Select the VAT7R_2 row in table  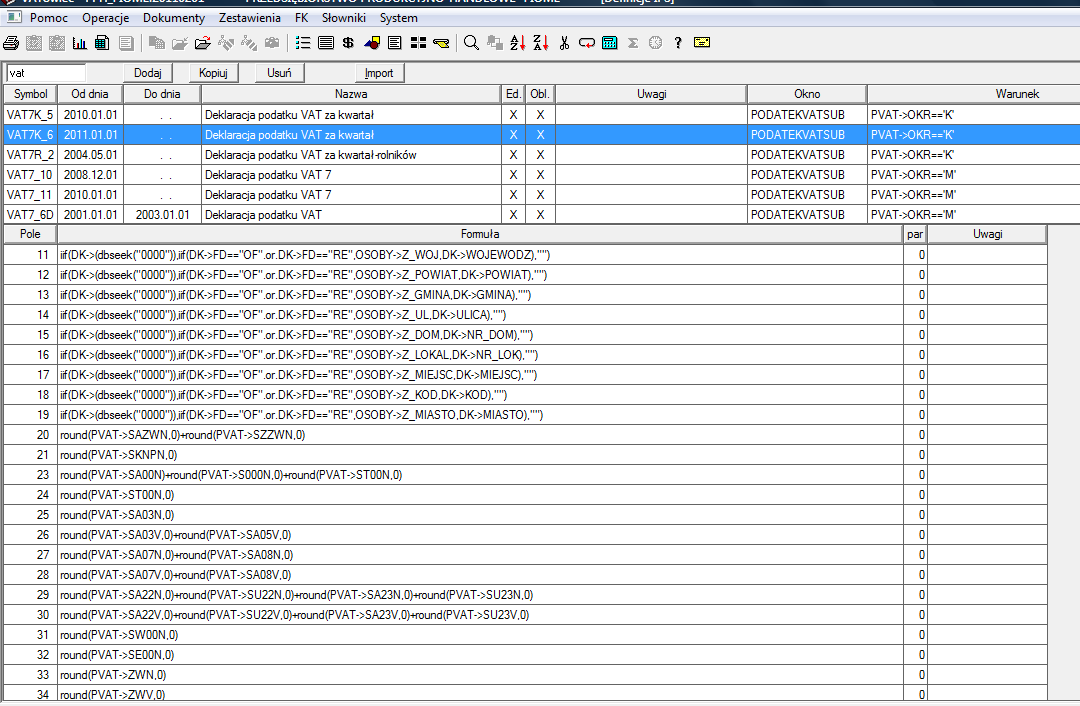(30, 155)
